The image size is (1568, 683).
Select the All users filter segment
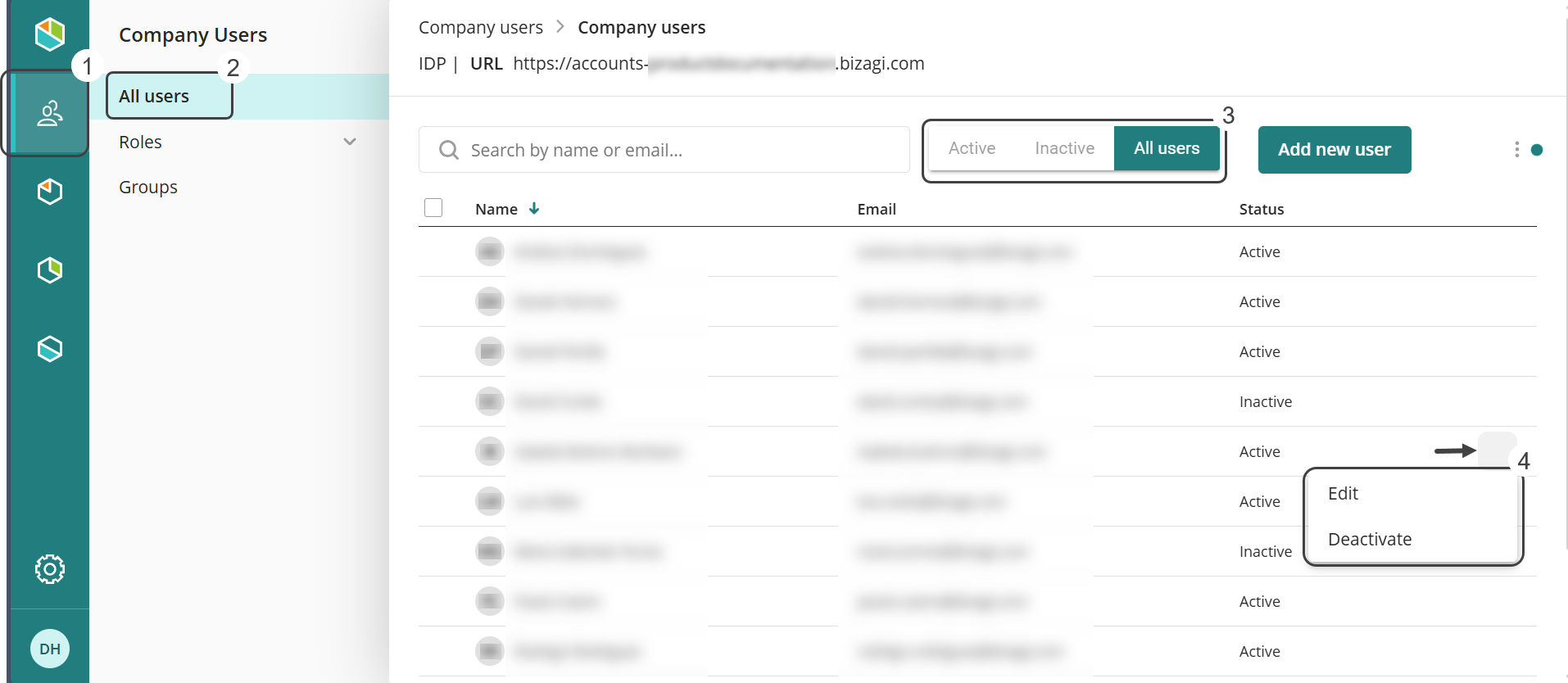click(x=1167, y=148)
